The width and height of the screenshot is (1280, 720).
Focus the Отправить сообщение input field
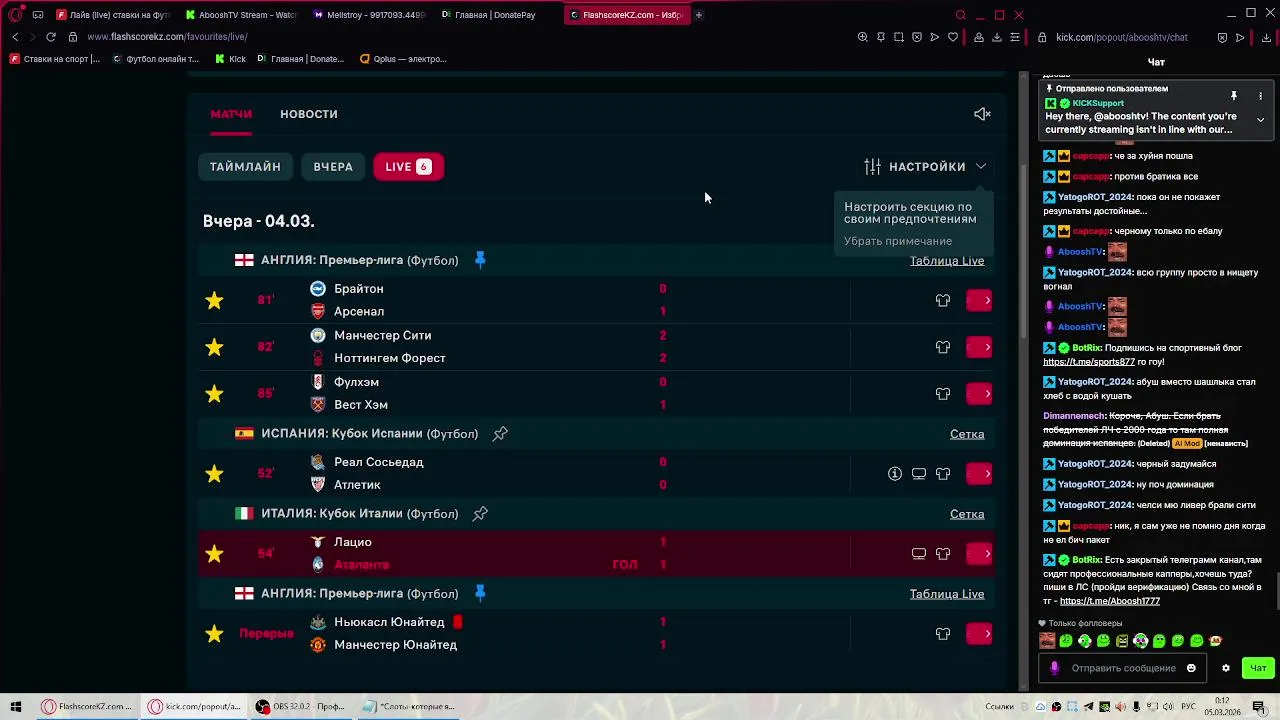[x=1123, y=668]
